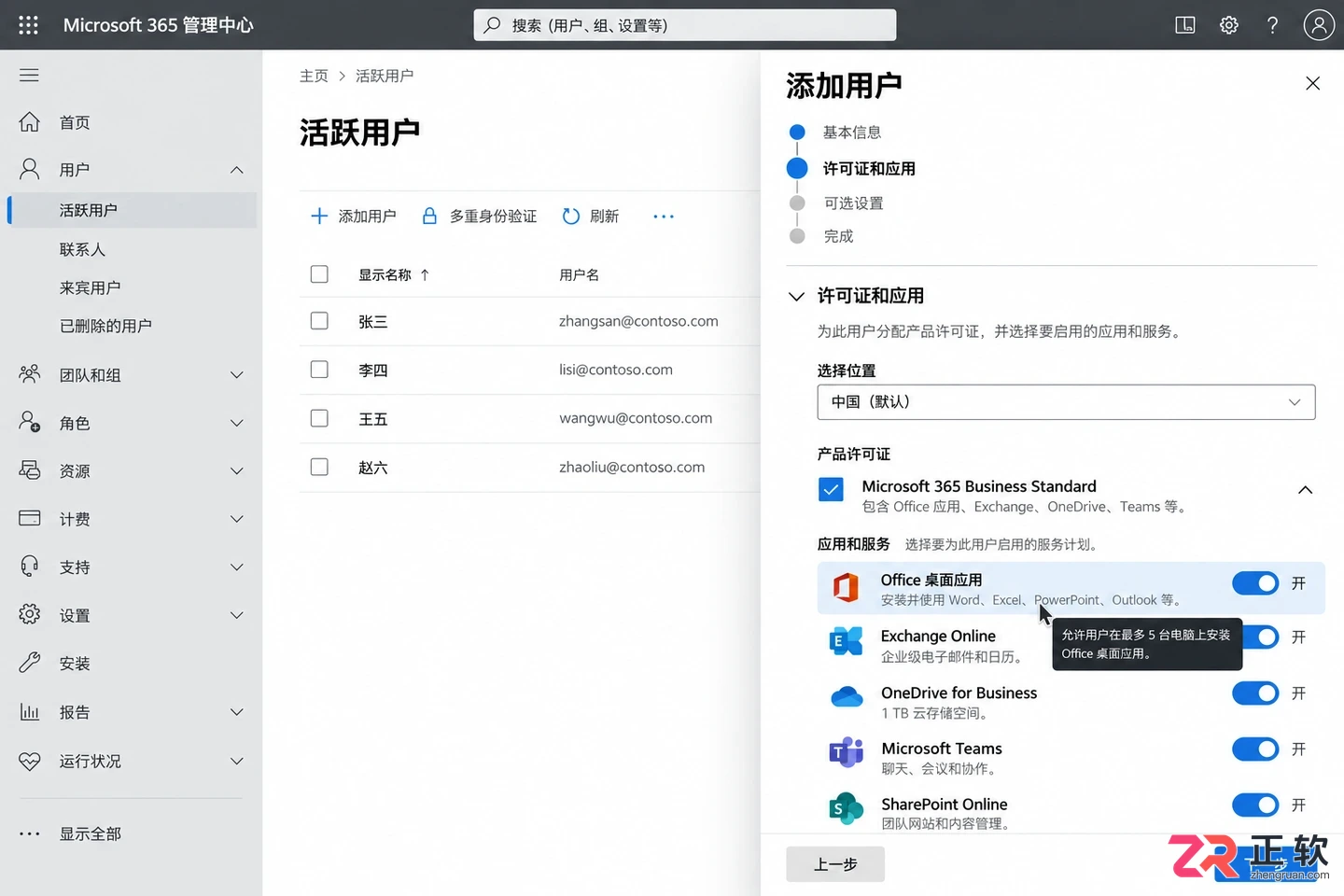Click the Exchange Online logo icon
The height and width of the screenshot is (896, 1344).
coord(846,641)
